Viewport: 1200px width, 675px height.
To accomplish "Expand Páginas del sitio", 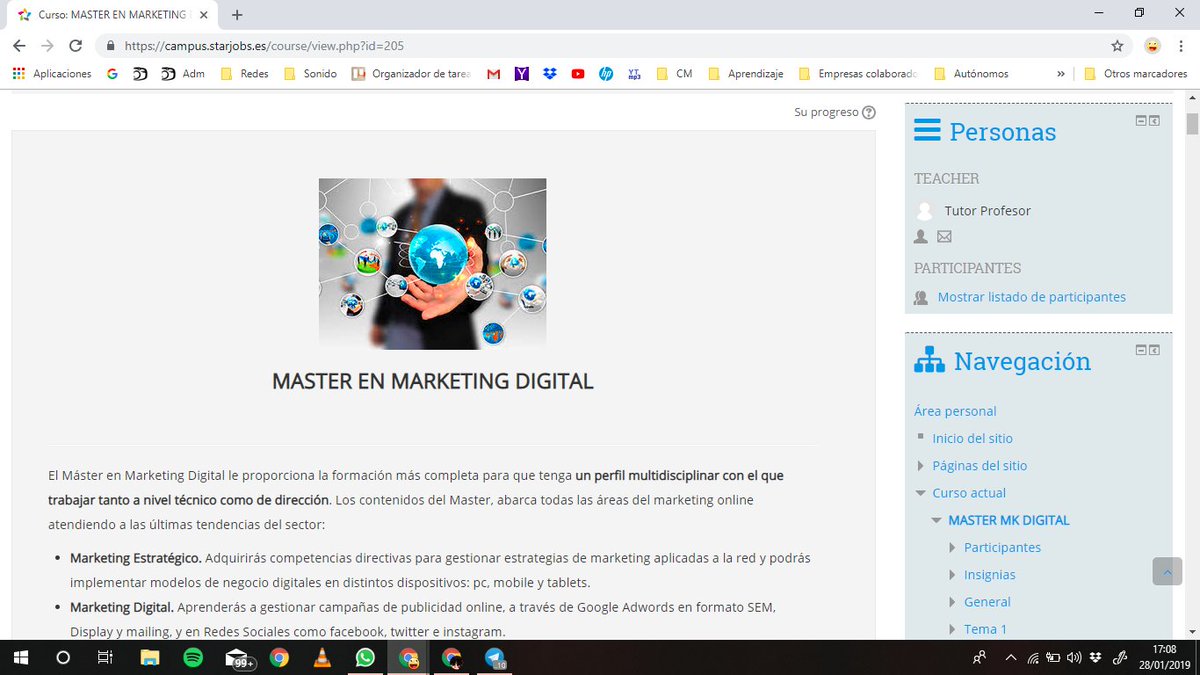I will pyautogui.click(x=920, y=465).
